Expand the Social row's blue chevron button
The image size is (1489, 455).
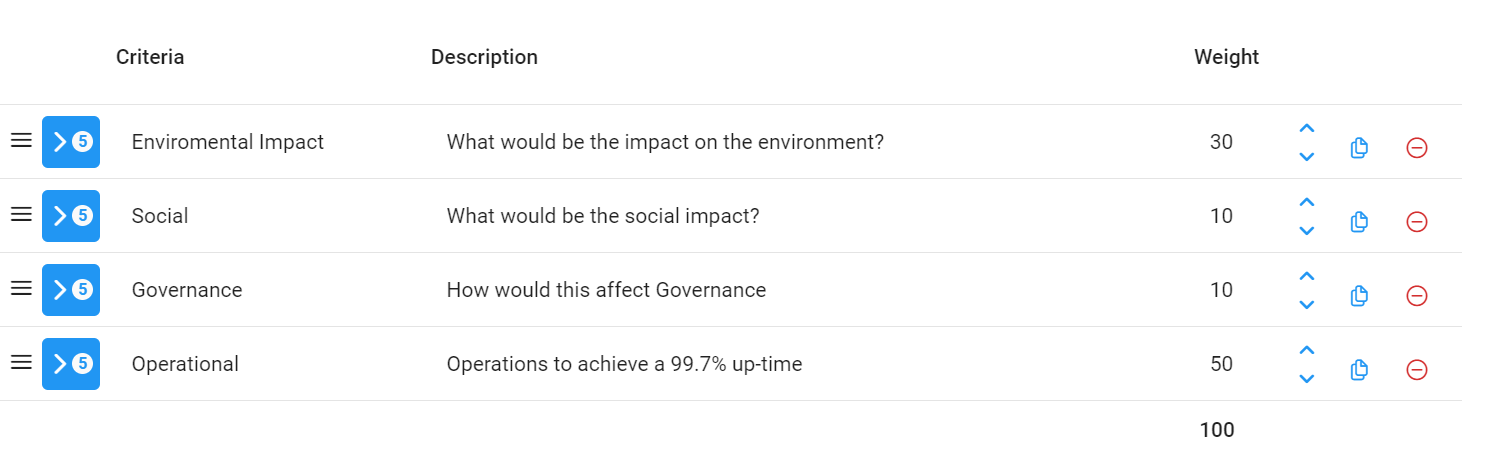(x=71, y=216)
